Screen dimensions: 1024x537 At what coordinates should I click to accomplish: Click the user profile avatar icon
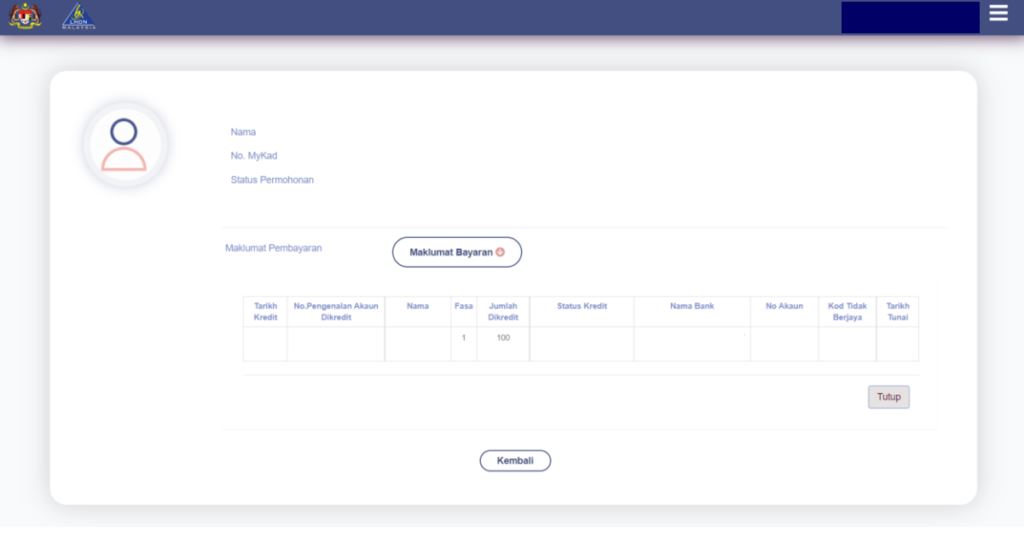point(124,145)
